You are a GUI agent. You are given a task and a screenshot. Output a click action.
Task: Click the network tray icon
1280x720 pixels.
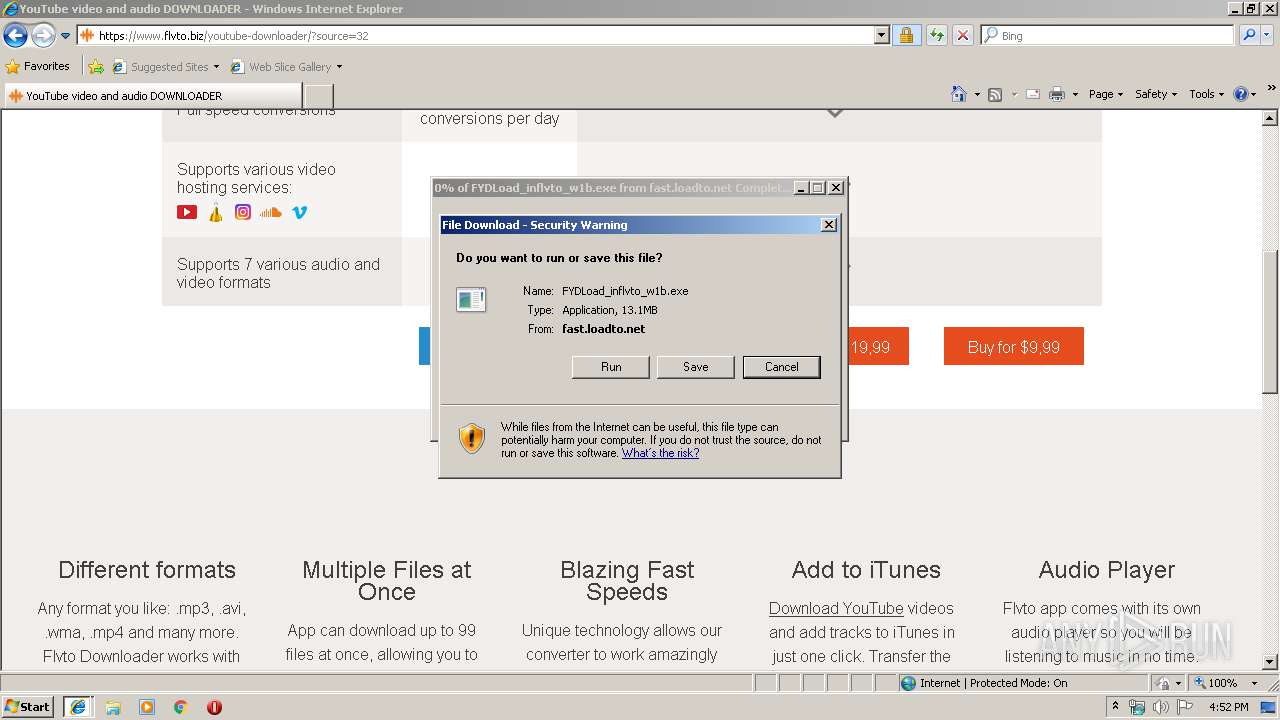tap(1137, 707)
